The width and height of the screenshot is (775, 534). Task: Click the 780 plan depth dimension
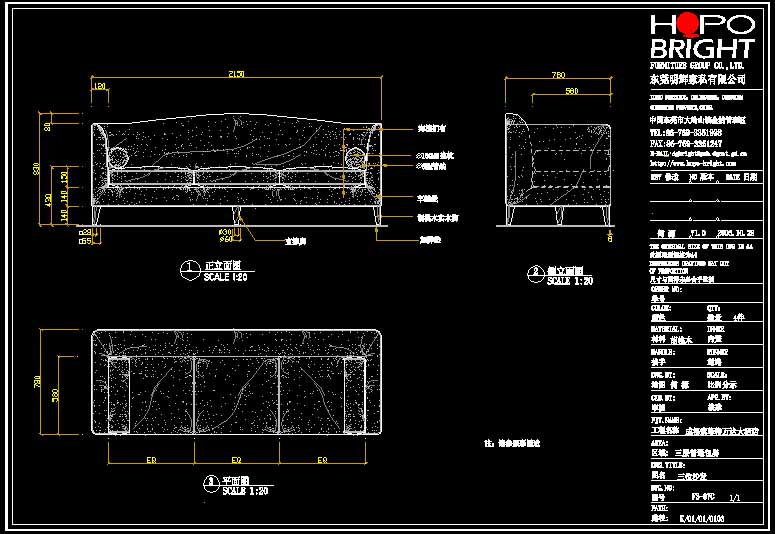pyautogui.click(x=37, y=381)
